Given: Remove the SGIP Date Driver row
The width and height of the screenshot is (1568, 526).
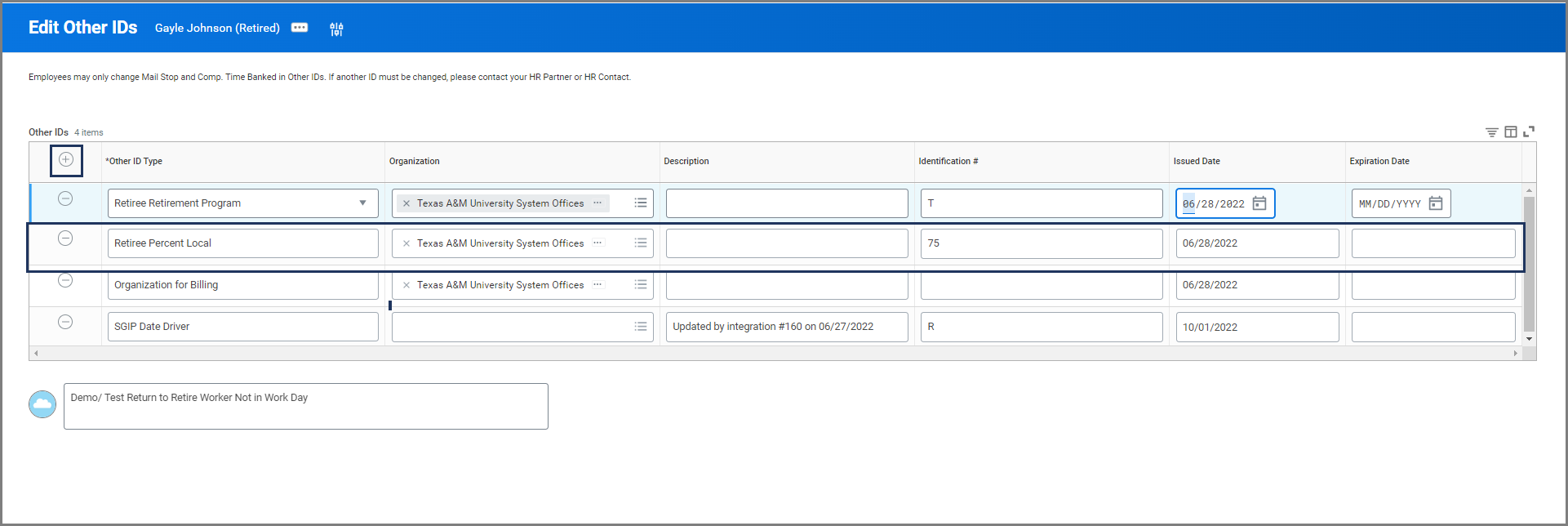Looking at the screenshot, I should [65, 322].
